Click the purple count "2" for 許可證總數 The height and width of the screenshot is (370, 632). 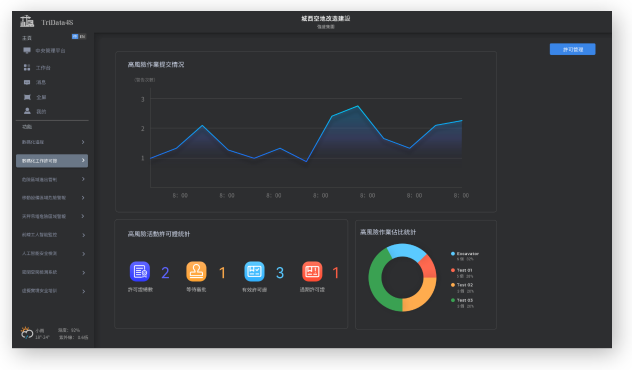tap(165, 273)
